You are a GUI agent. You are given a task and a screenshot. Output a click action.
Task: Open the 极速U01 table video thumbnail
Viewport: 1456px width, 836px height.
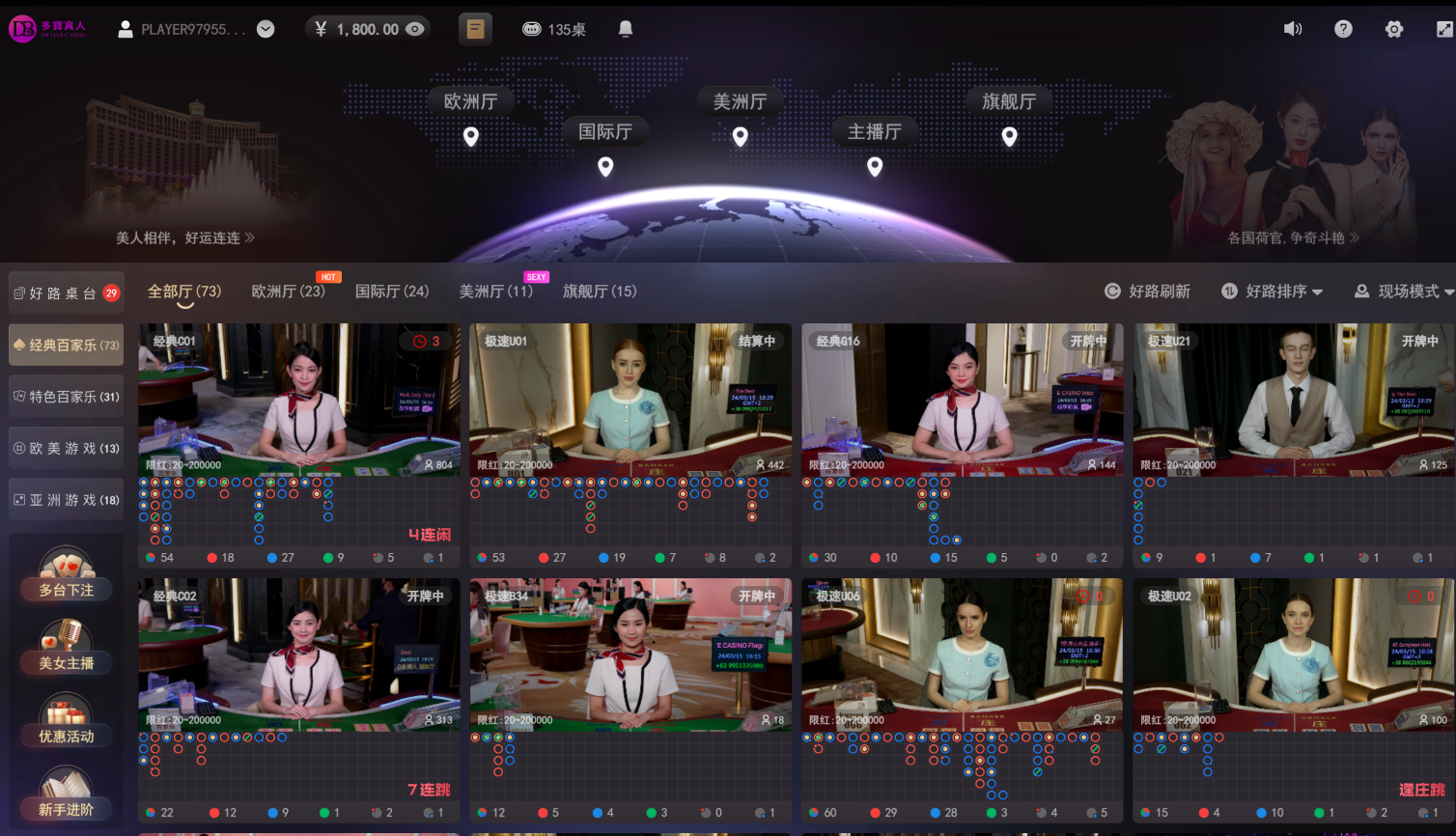(x=630, y=399)
